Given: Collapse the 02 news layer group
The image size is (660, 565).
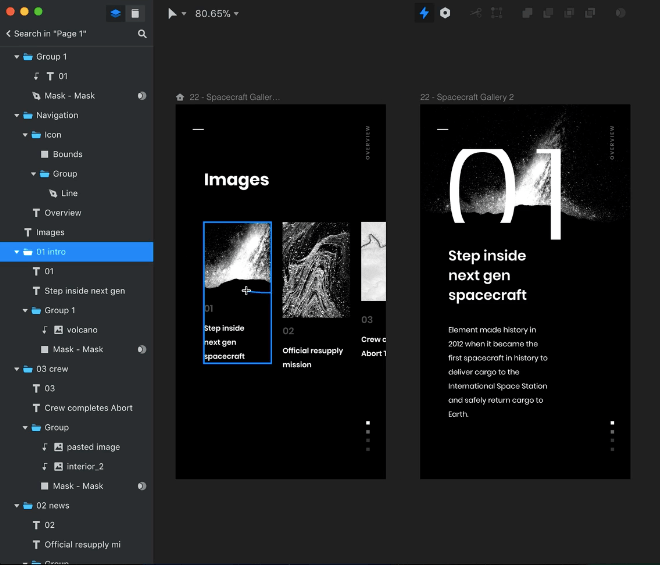Looking at the screenshot, I should click(17, 506).
